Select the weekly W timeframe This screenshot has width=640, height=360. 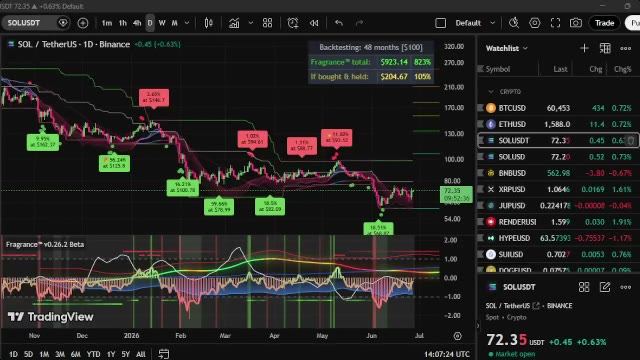[x=162, y=23]
